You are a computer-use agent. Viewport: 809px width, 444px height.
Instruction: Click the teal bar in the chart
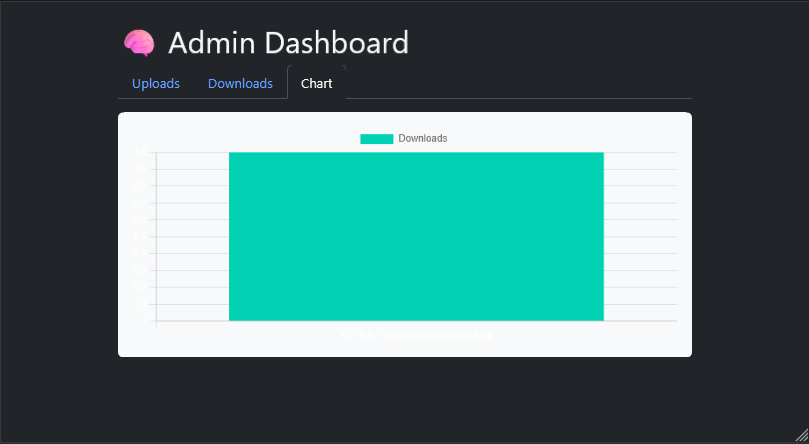(x=416, y=236)
